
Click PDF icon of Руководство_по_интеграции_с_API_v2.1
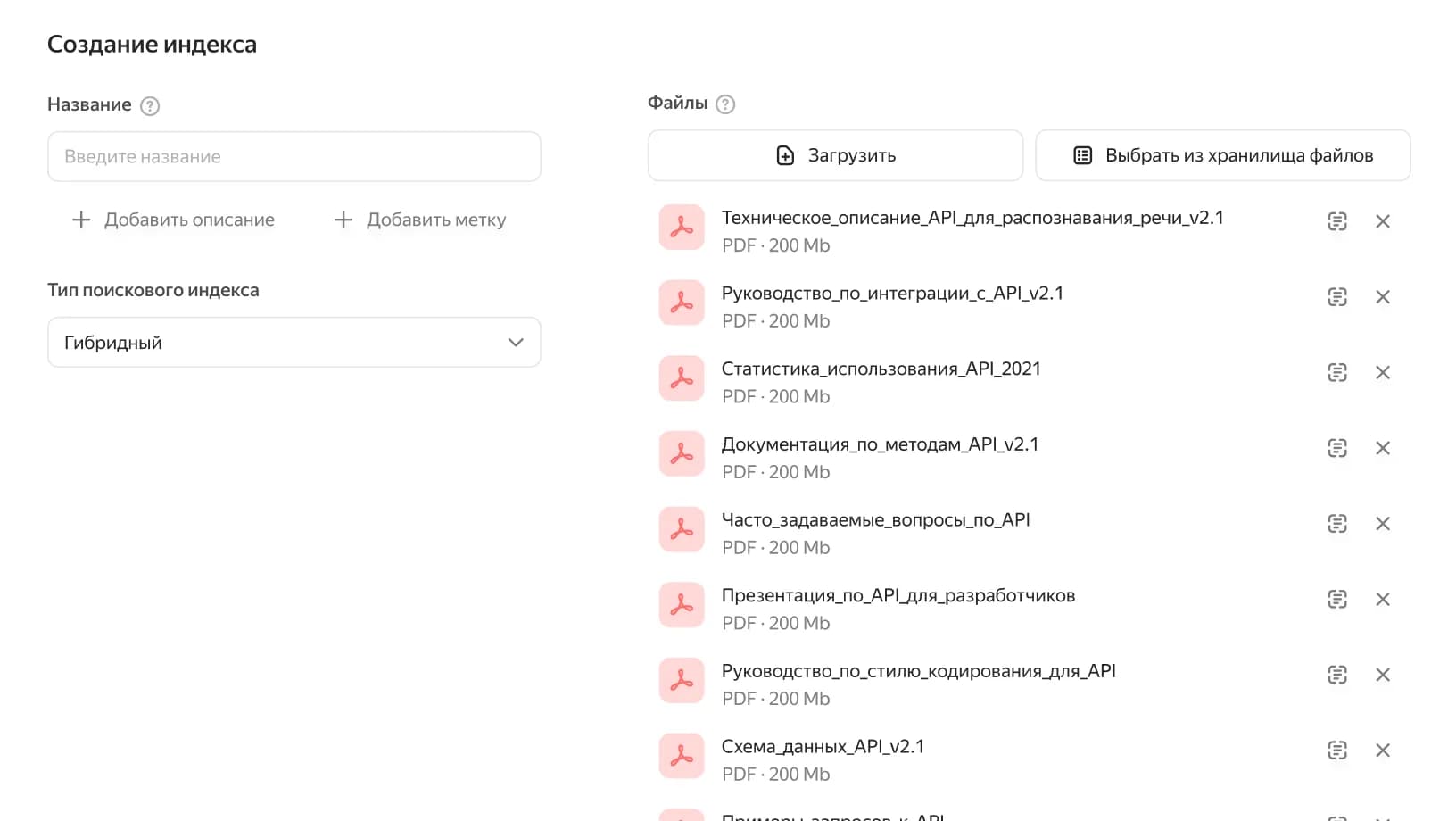point(682,303)
